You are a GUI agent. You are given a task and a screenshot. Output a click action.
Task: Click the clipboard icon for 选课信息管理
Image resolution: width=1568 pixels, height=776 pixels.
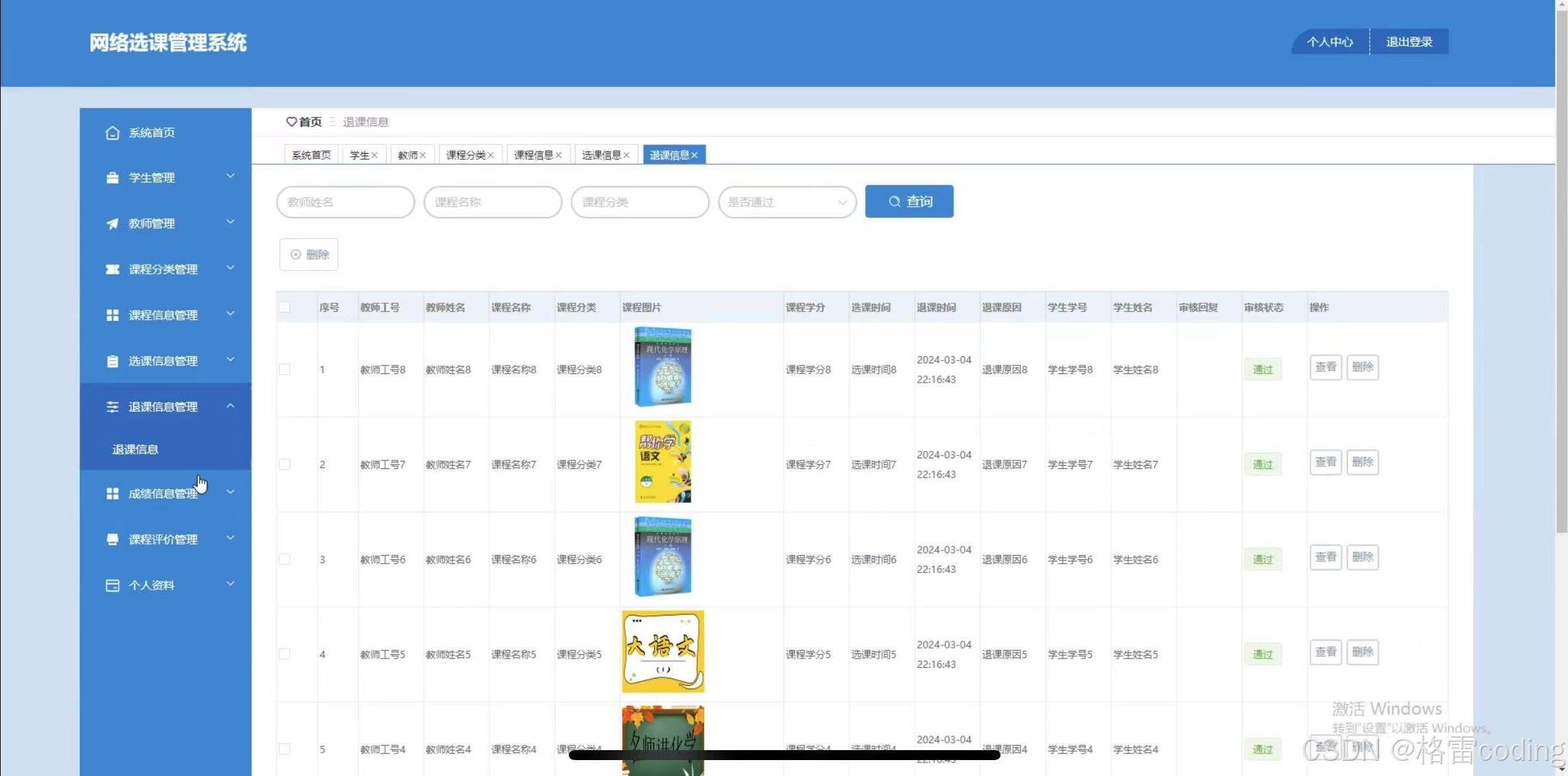coord(112,361)
